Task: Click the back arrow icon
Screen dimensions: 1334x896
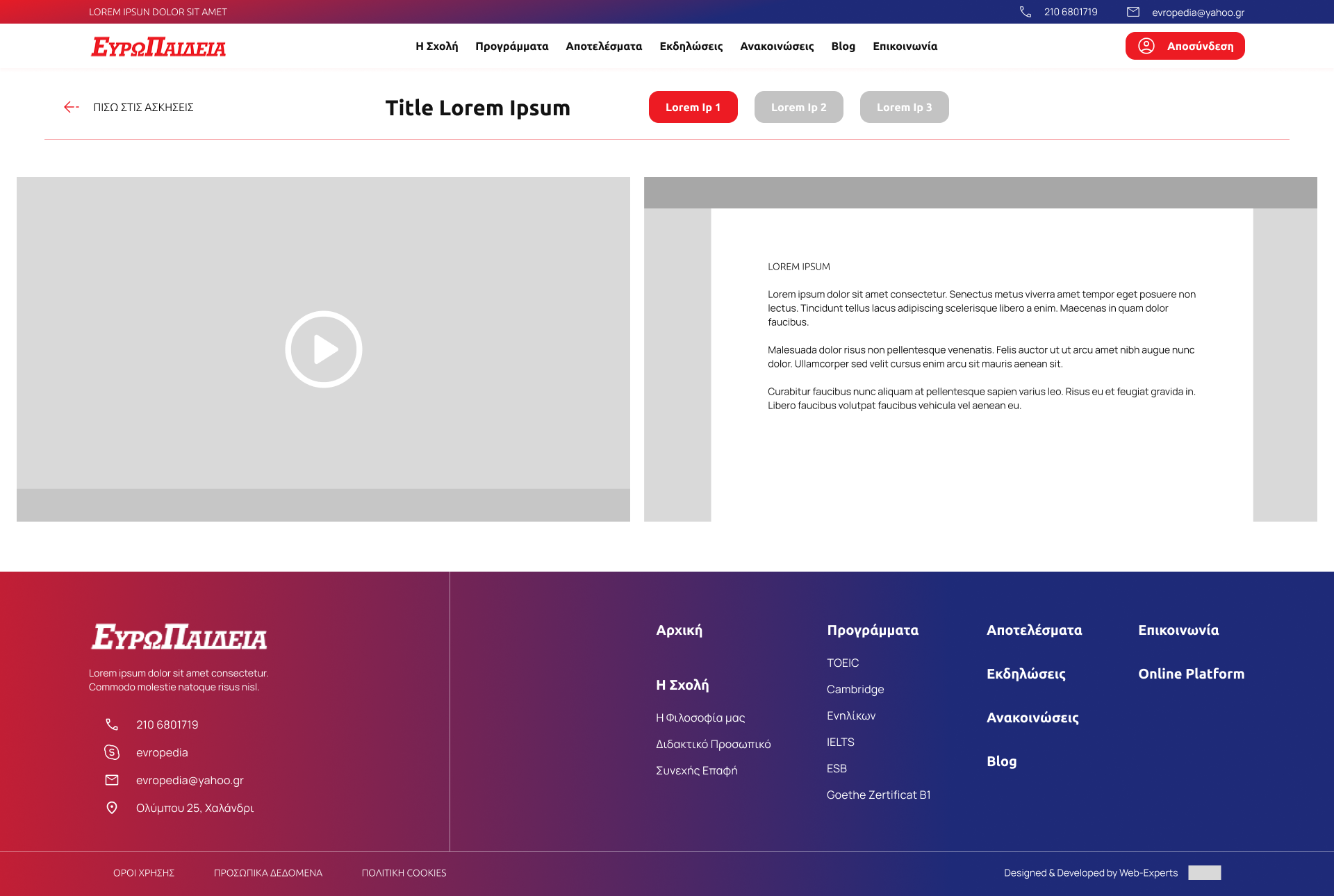Action: click(71, 107)
